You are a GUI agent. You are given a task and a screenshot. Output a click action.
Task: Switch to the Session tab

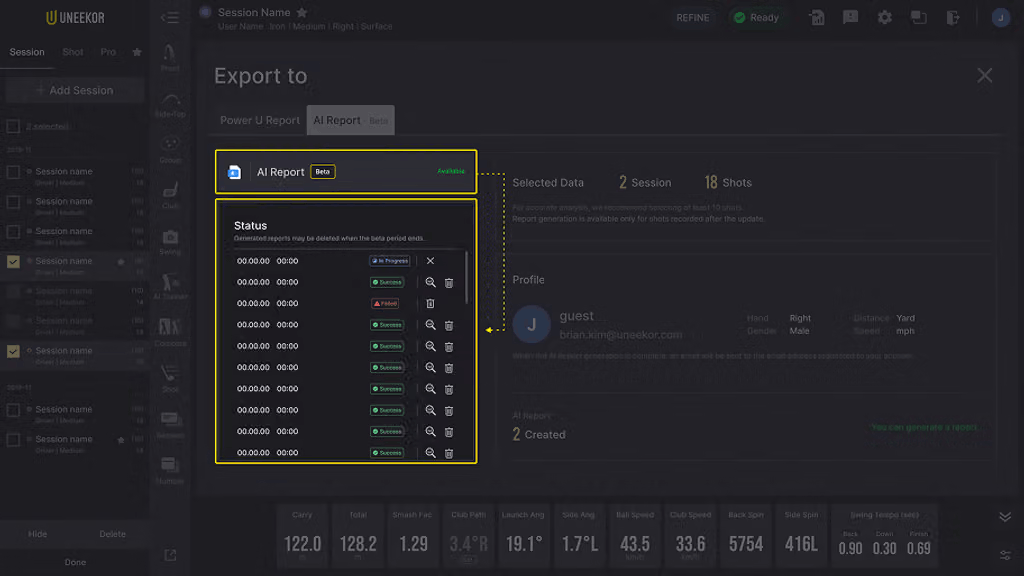27,52
